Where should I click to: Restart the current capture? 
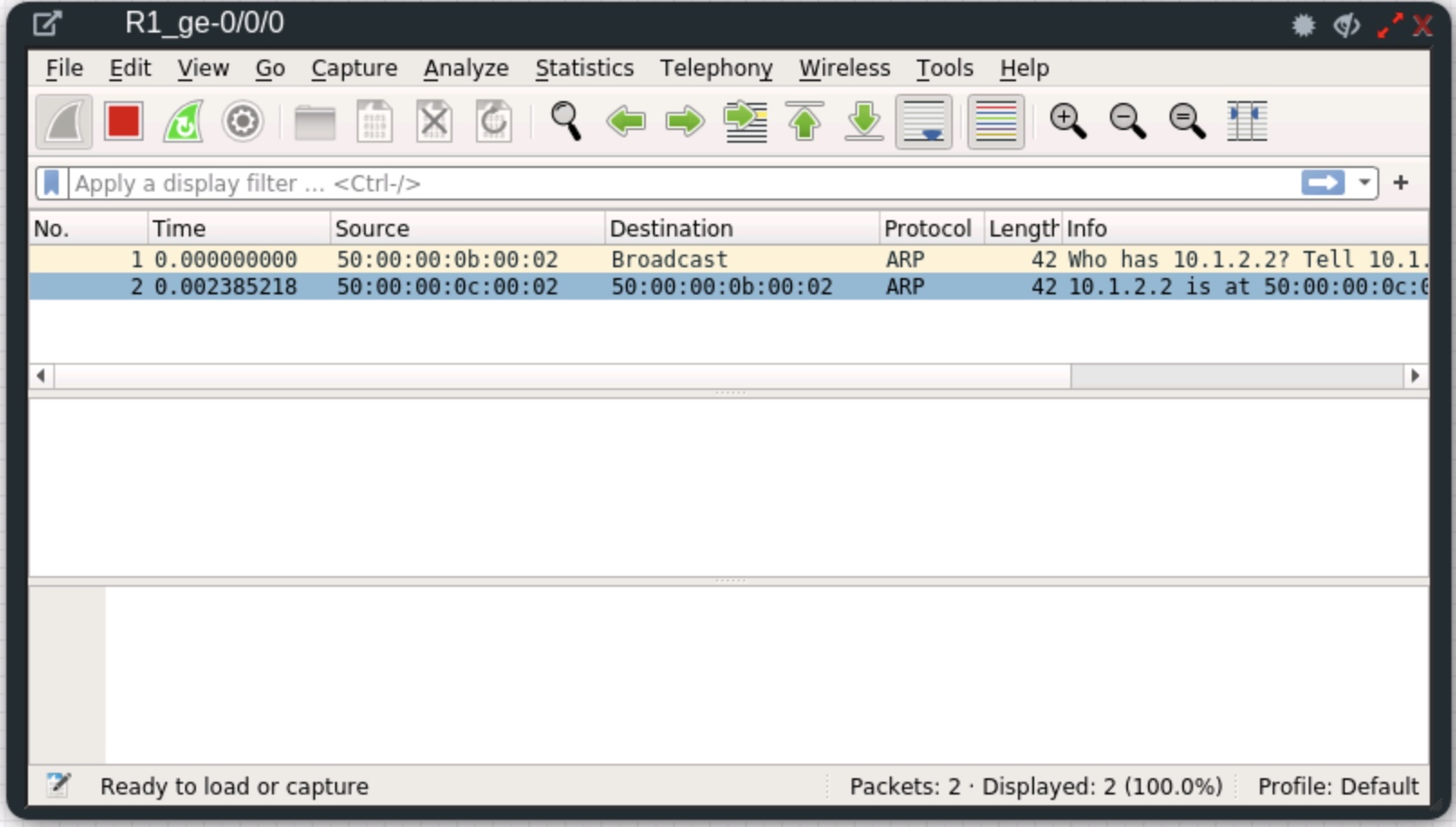coord(182,122)
